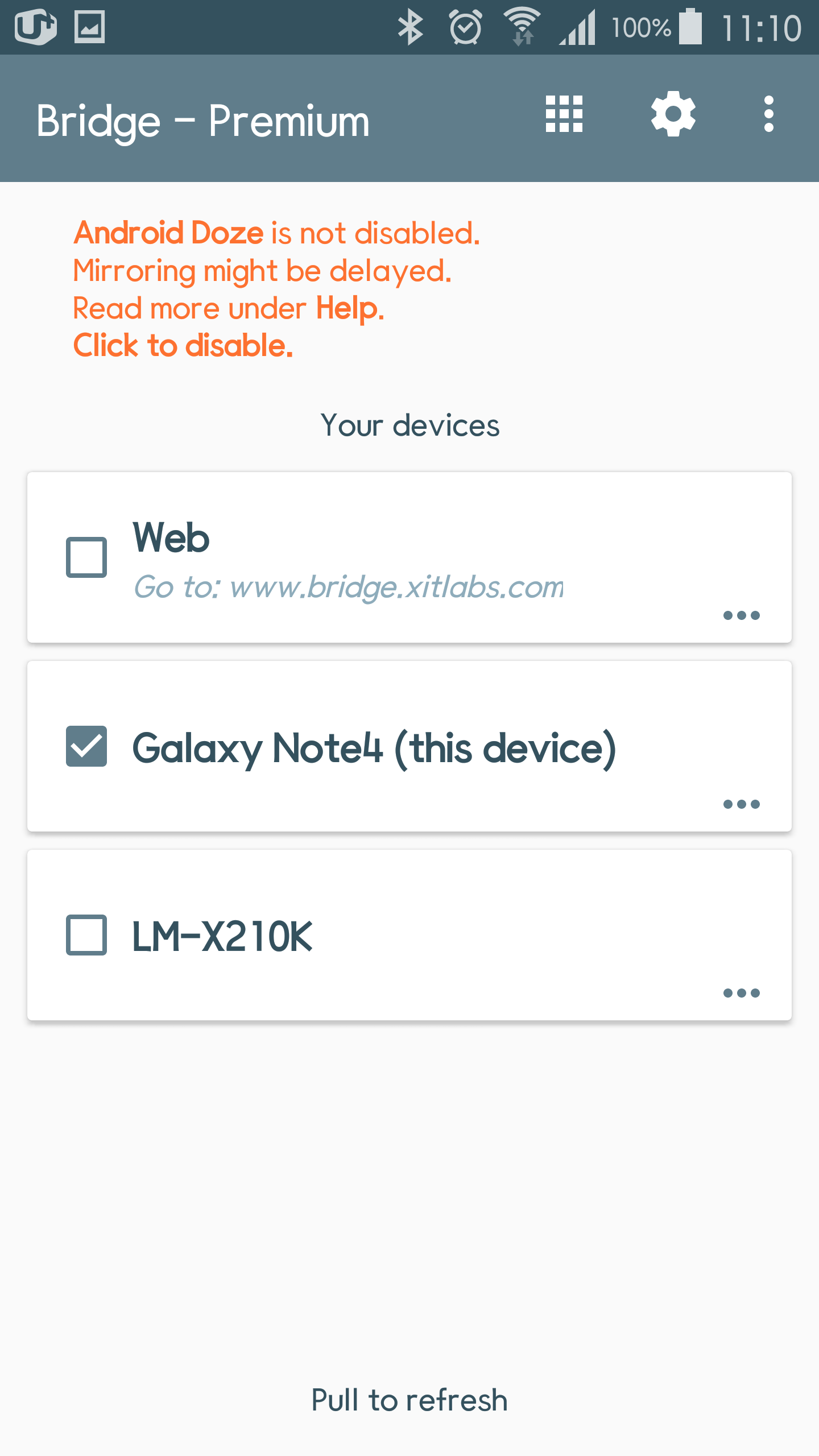Check the LM-X210K device checkbox

[x=86, y=935]
